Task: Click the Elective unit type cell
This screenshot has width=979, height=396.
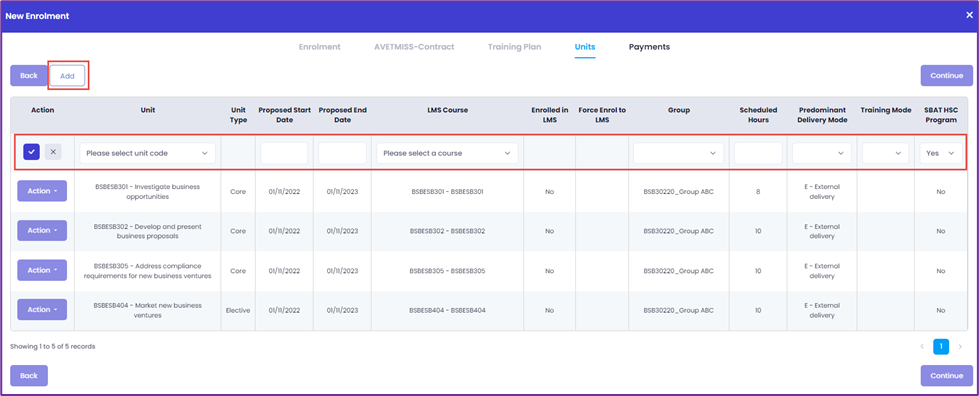Action: point(238,310)
